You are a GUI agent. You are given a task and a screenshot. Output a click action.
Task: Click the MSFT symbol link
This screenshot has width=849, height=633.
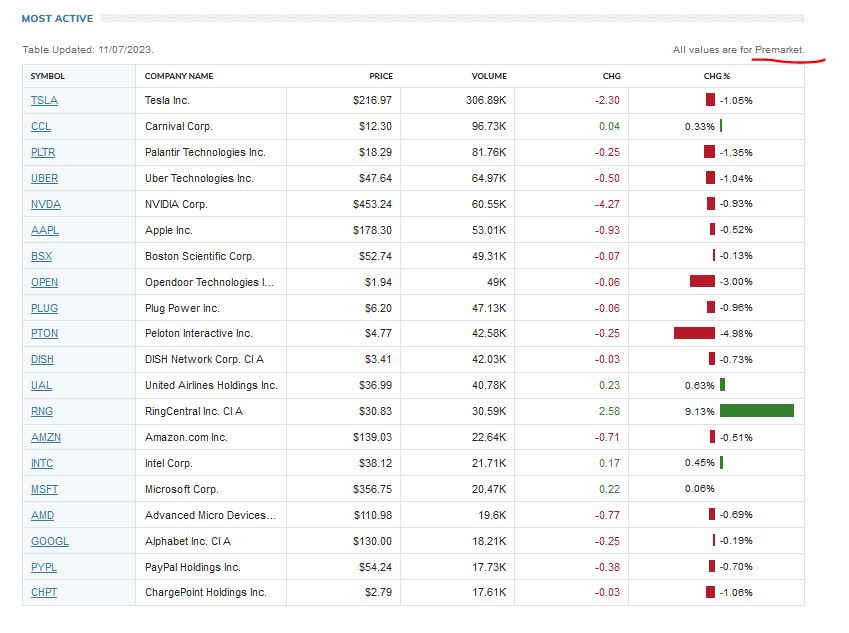point(44,489)
